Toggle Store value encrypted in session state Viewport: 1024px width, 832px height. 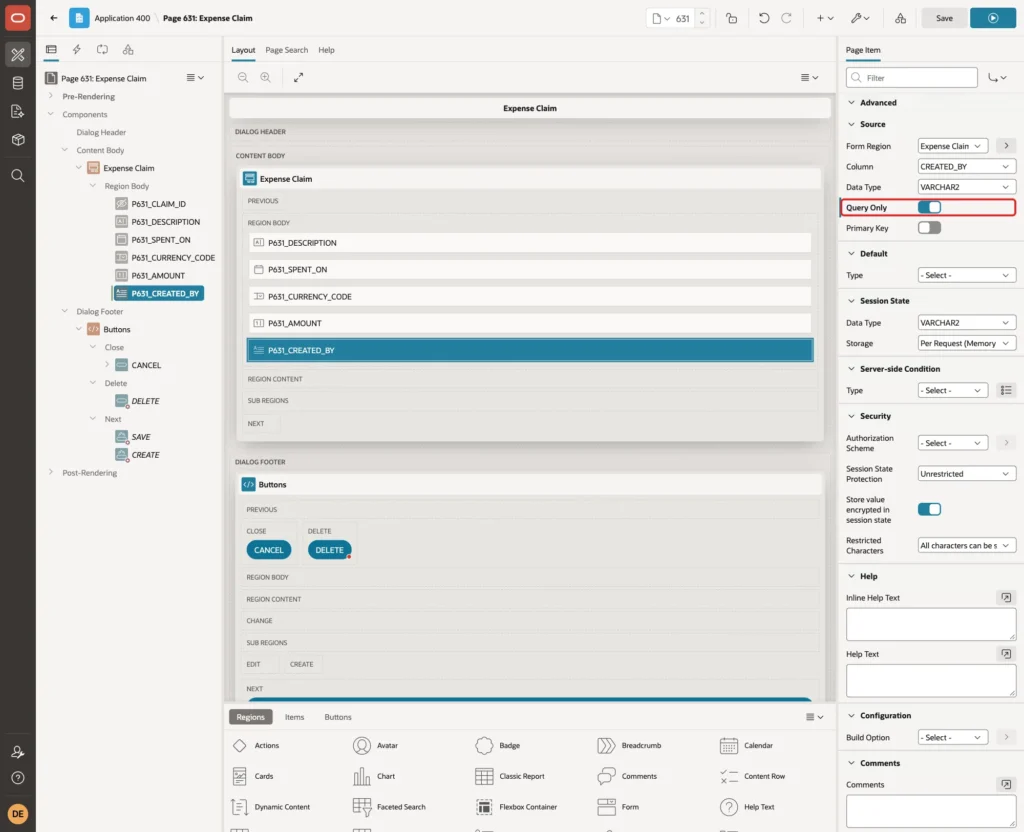929,509
